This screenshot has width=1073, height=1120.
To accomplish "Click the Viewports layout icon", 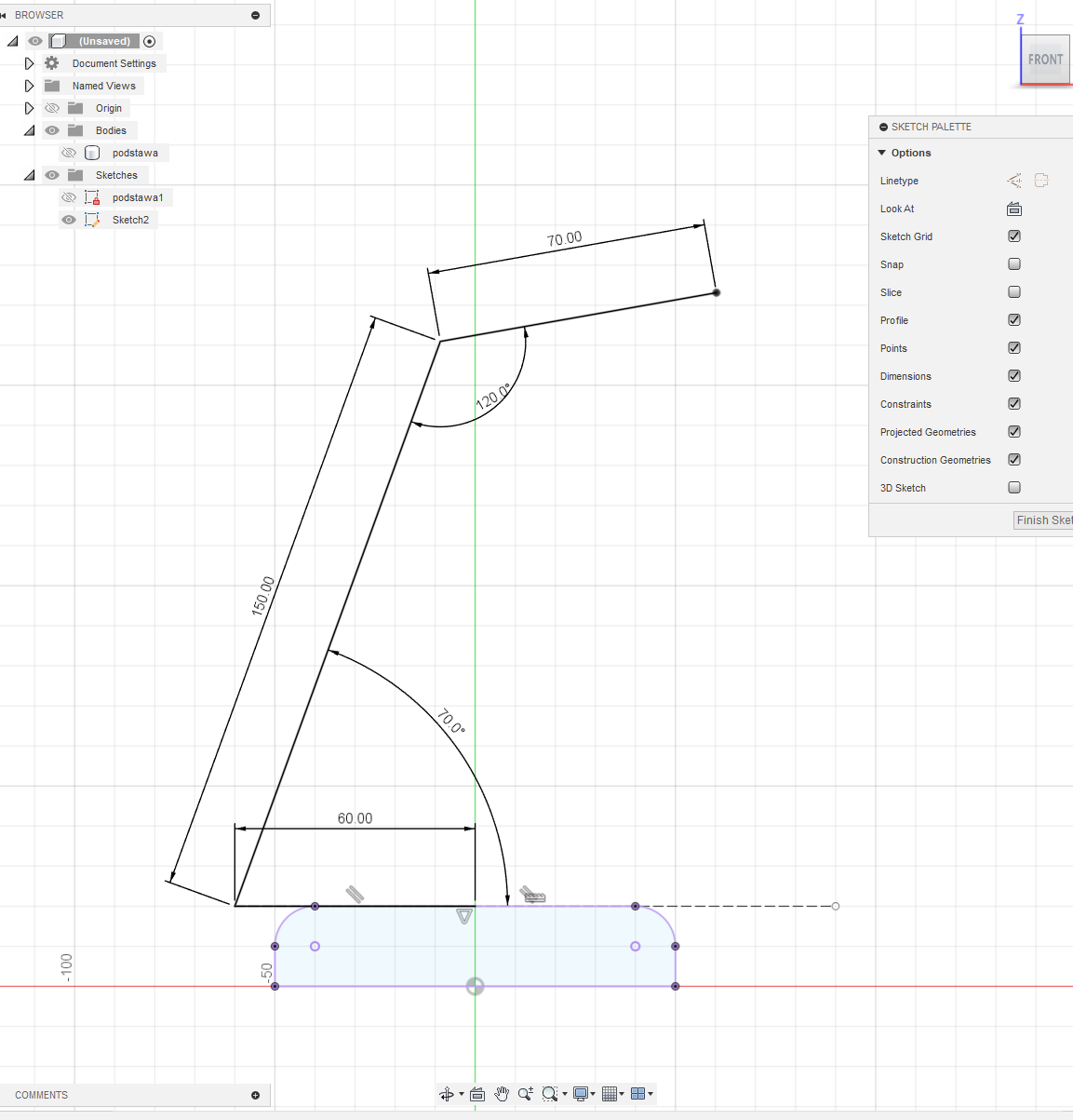I will pyautogui.click(x=637, y=1094).
